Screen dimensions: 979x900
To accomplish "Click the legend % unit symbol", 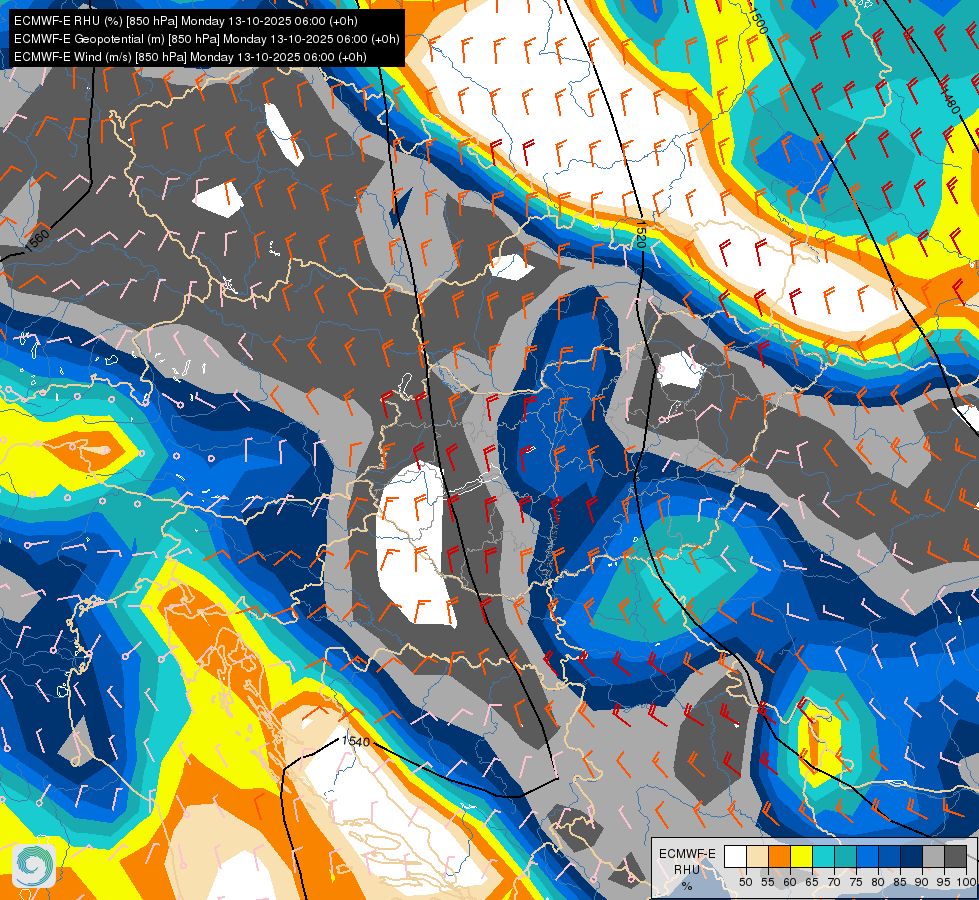I will (x=687, y=886).
